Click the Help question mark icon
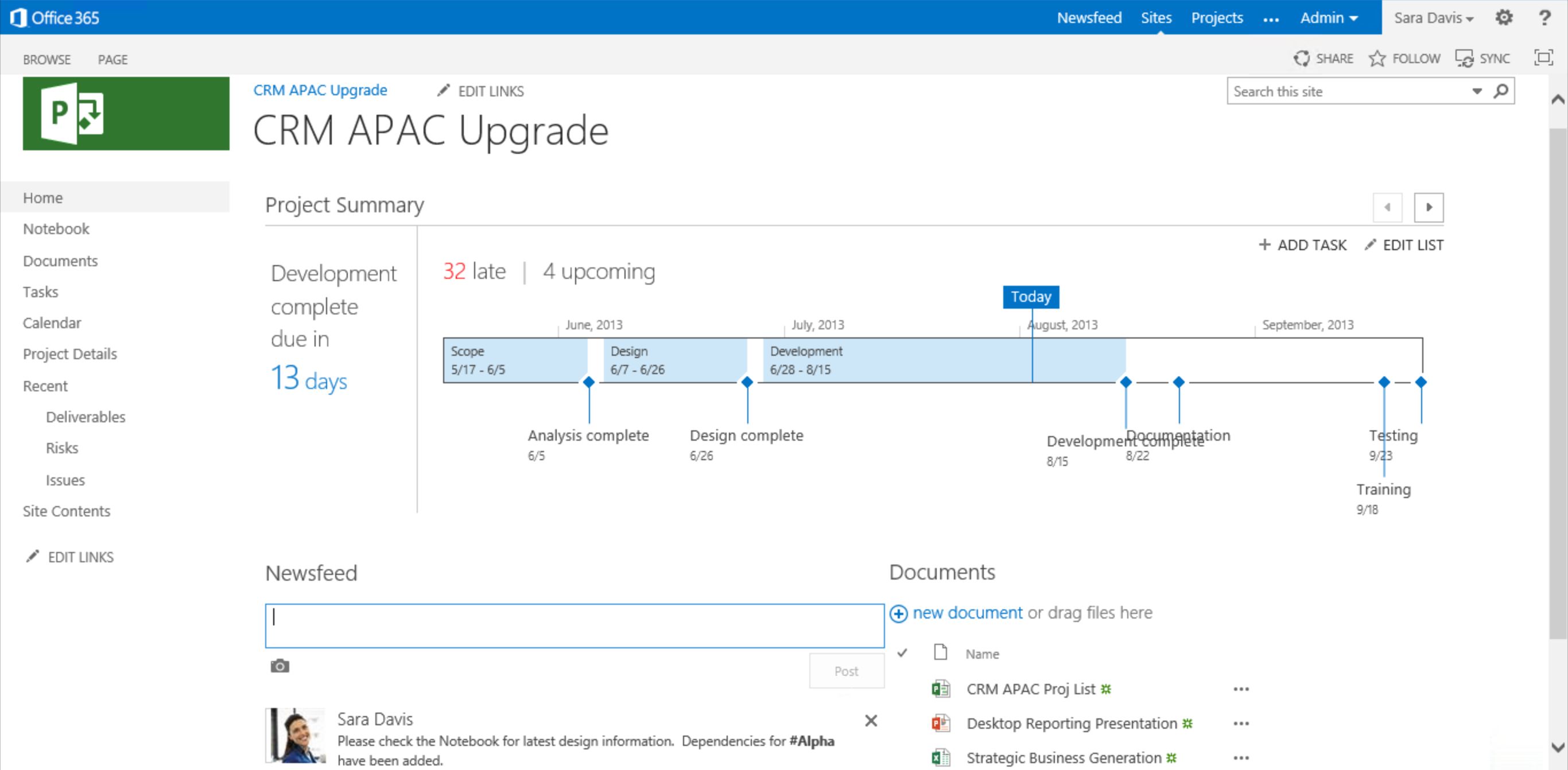Viewport: 1568px width, 770px height. pos(1547,18)
